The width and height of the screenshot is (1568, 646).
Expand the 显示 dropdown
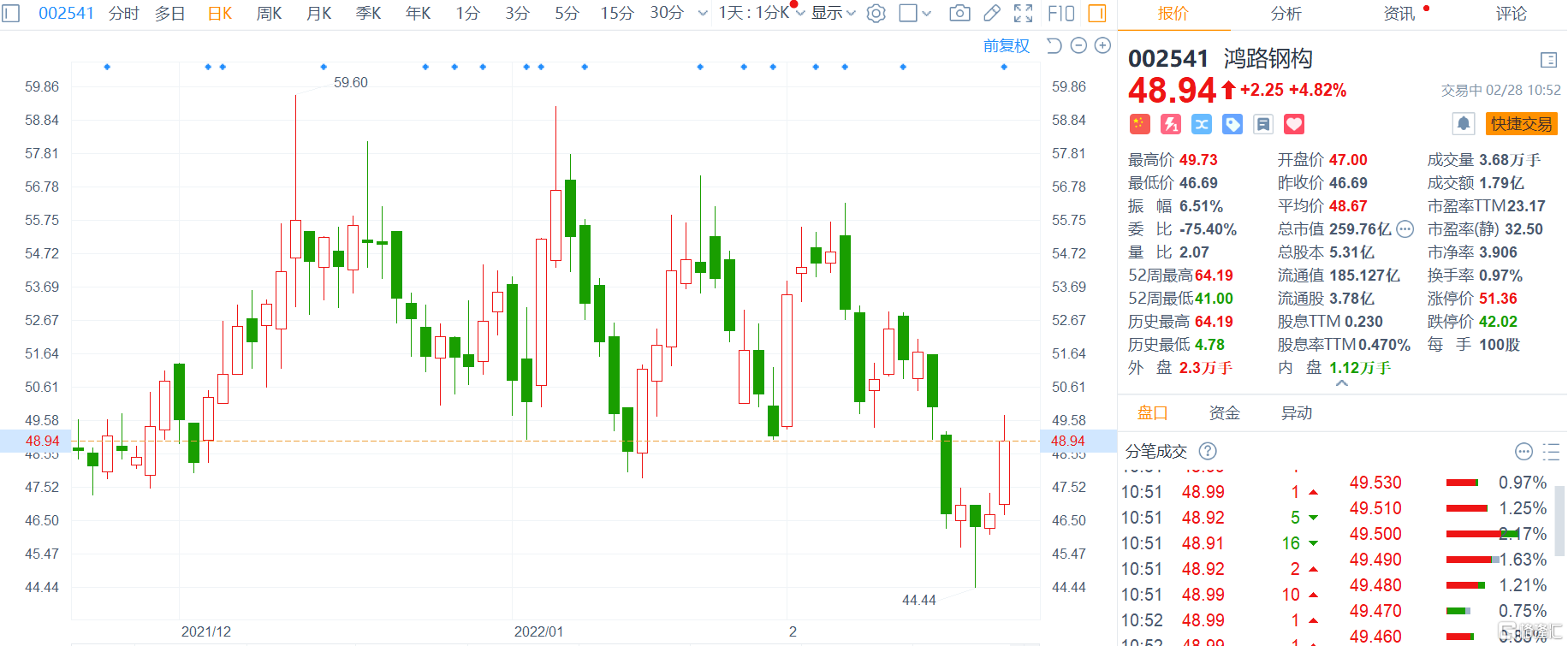833,13
